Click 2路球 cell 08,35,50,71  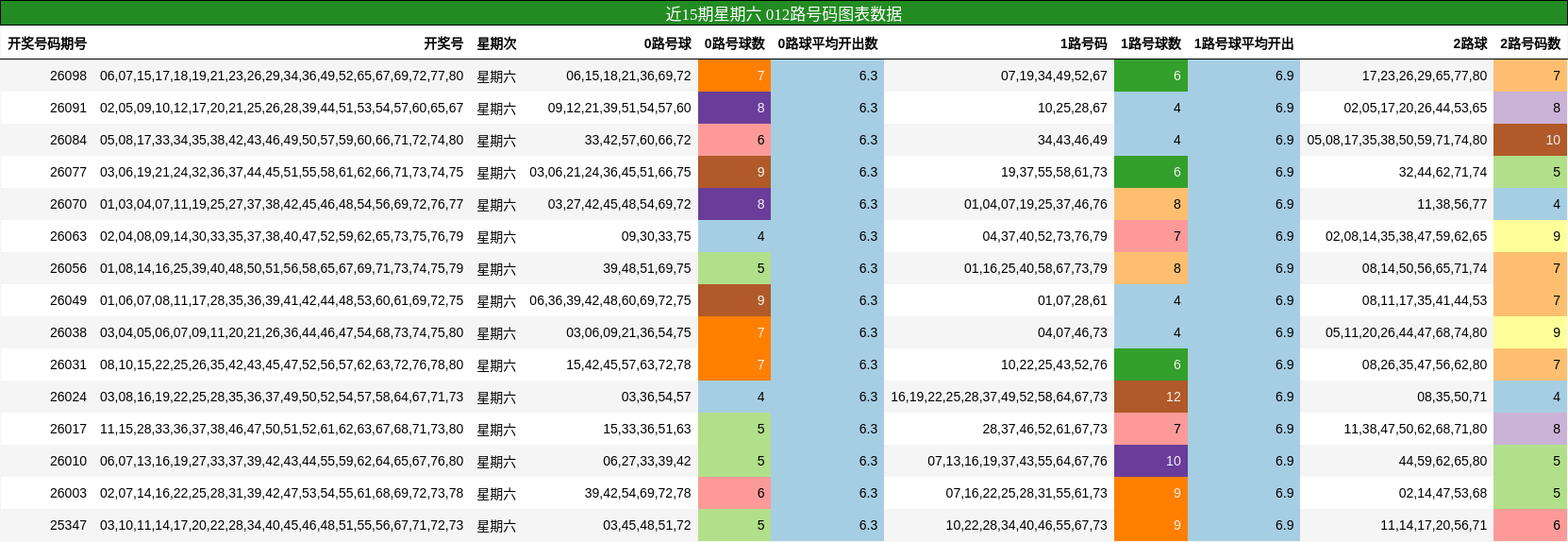(x=1452, y=397)
